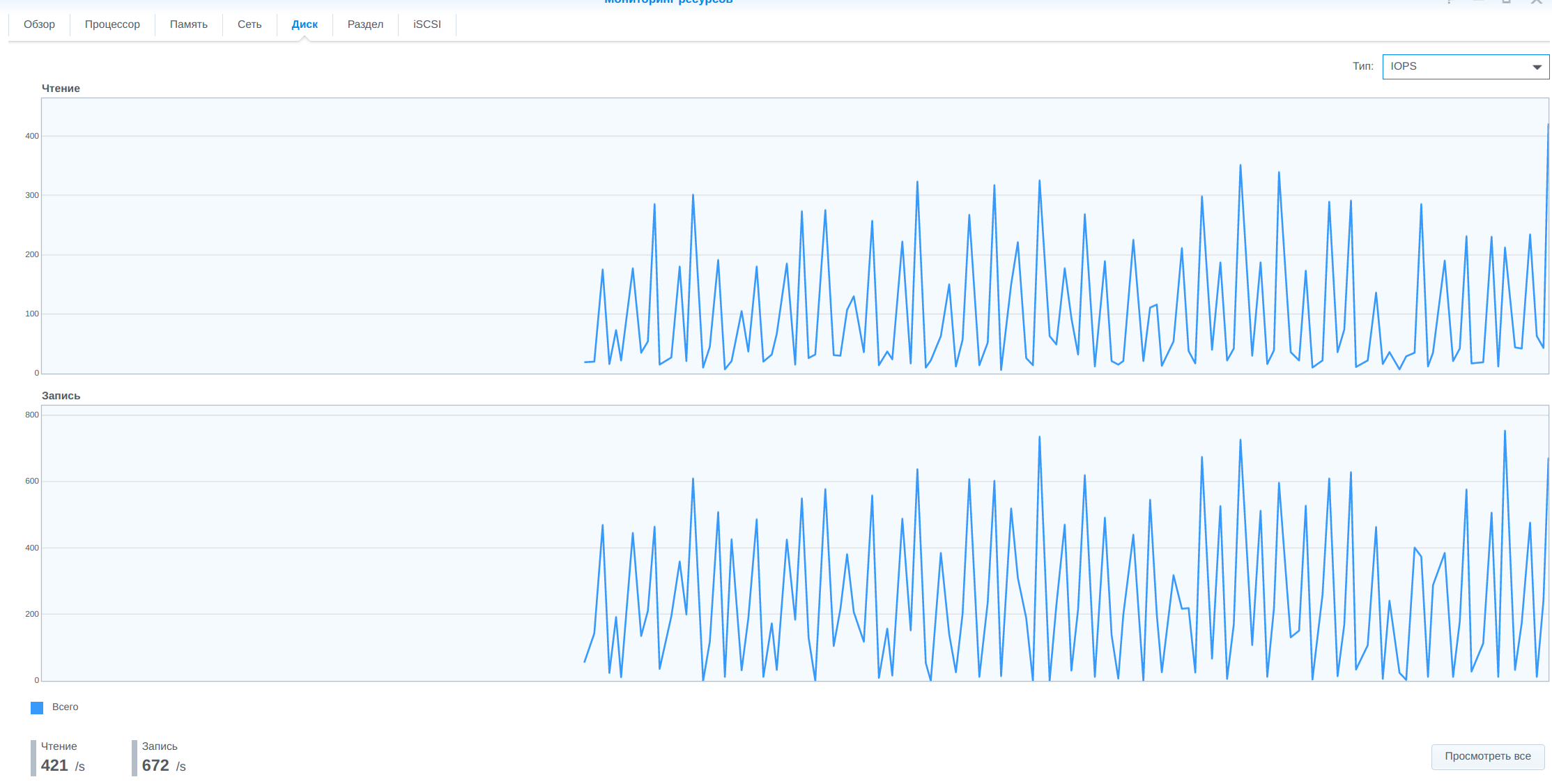The height and width of the screenshot is (784, 1552).
Task: Switch to the Память tab
Action: pos(189,24)
